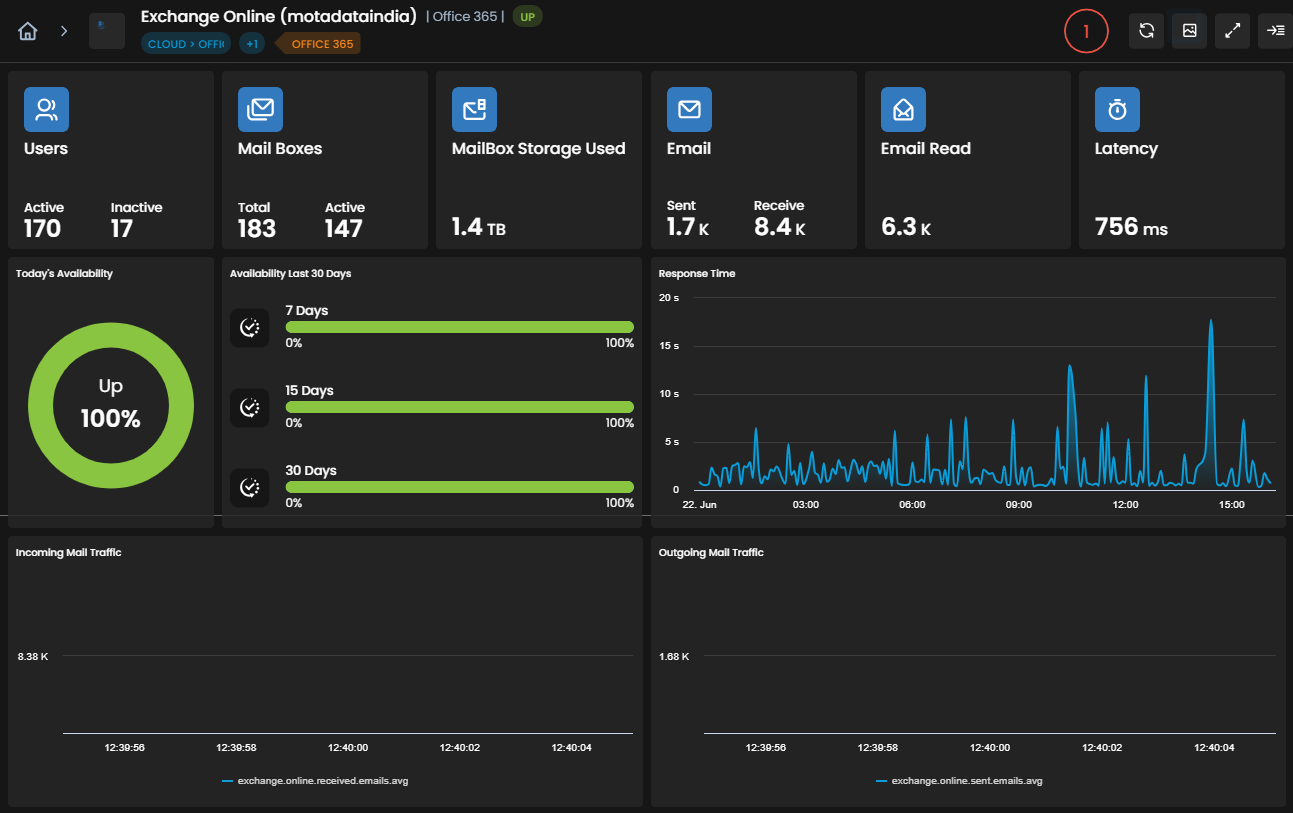Image resolution: width=1293 pixels, height=813 pixels.
Task: Toggle exchange.online.sent.emails.avg legend series
Action: (959, 781)
